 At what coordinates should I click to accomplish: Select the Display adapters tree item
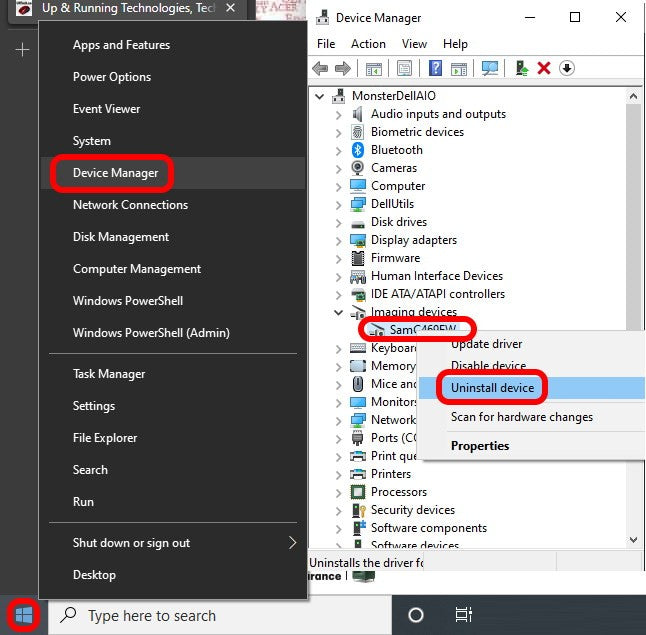click(413, 240)
